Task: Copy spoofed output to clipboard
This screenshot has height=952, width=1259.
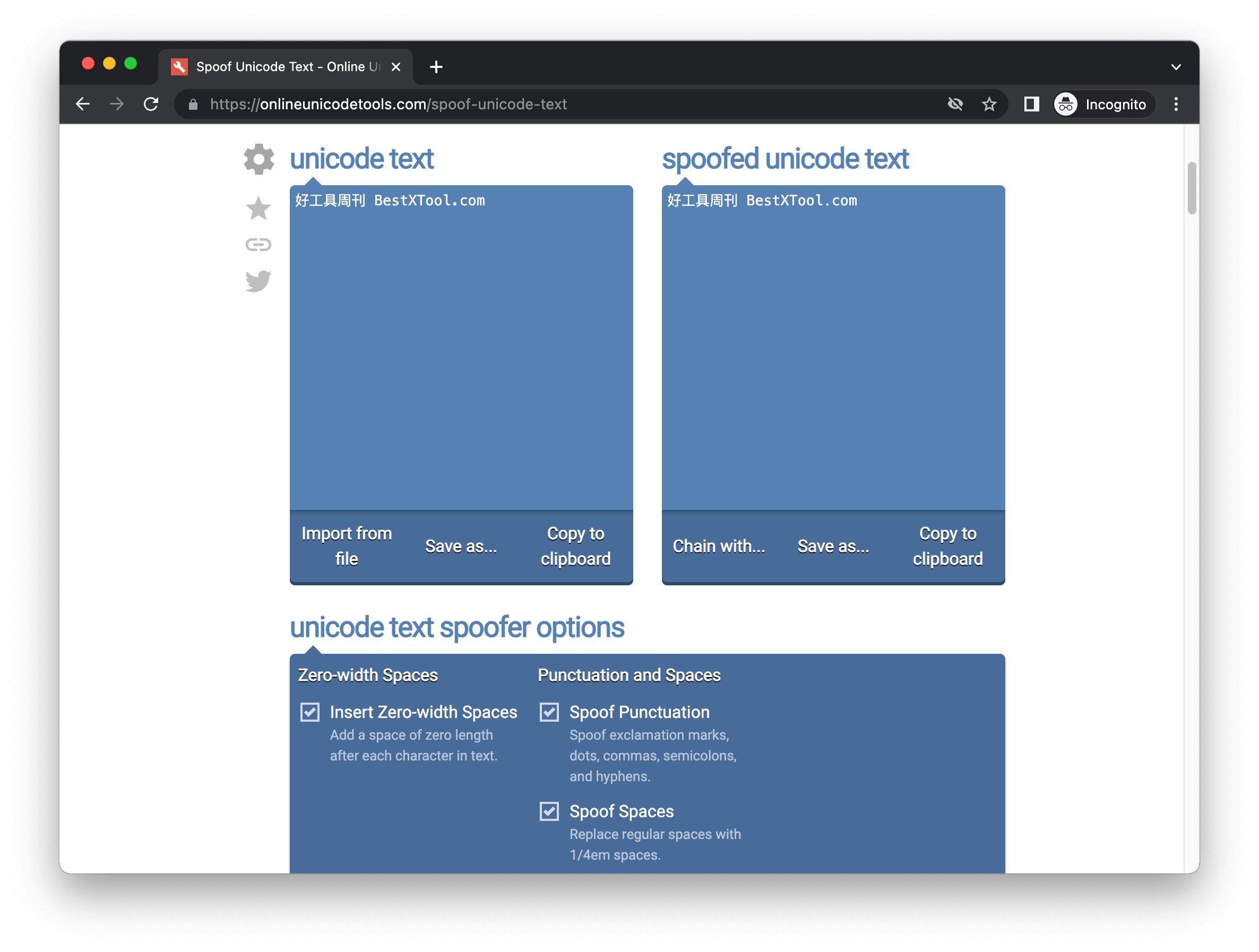Action: coord(947,546)
